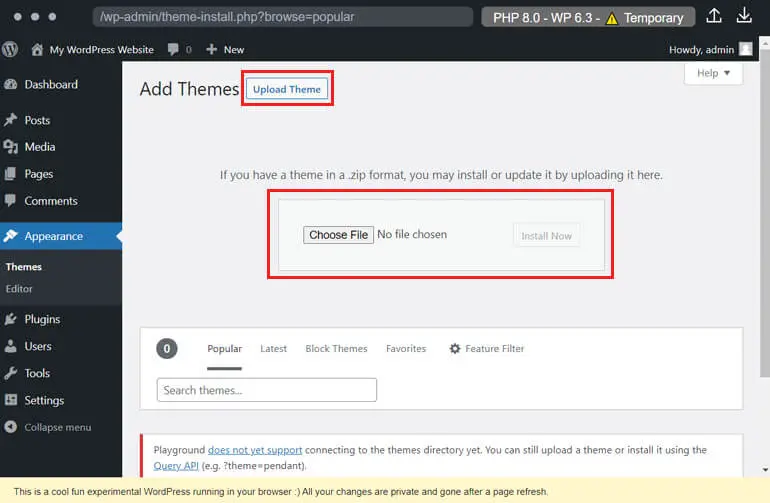
Task: Click the Settings sliders icon
Action: (10, 400)
